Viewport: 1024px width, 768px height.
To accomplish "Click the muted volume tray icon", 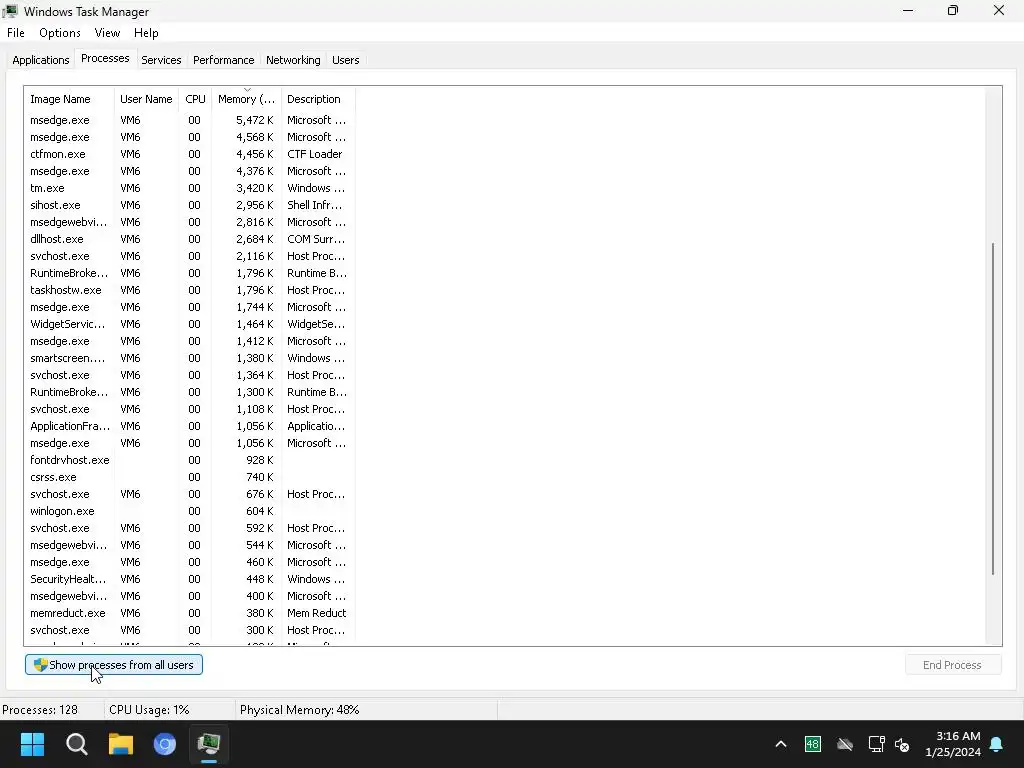I will tap(902, 744).
